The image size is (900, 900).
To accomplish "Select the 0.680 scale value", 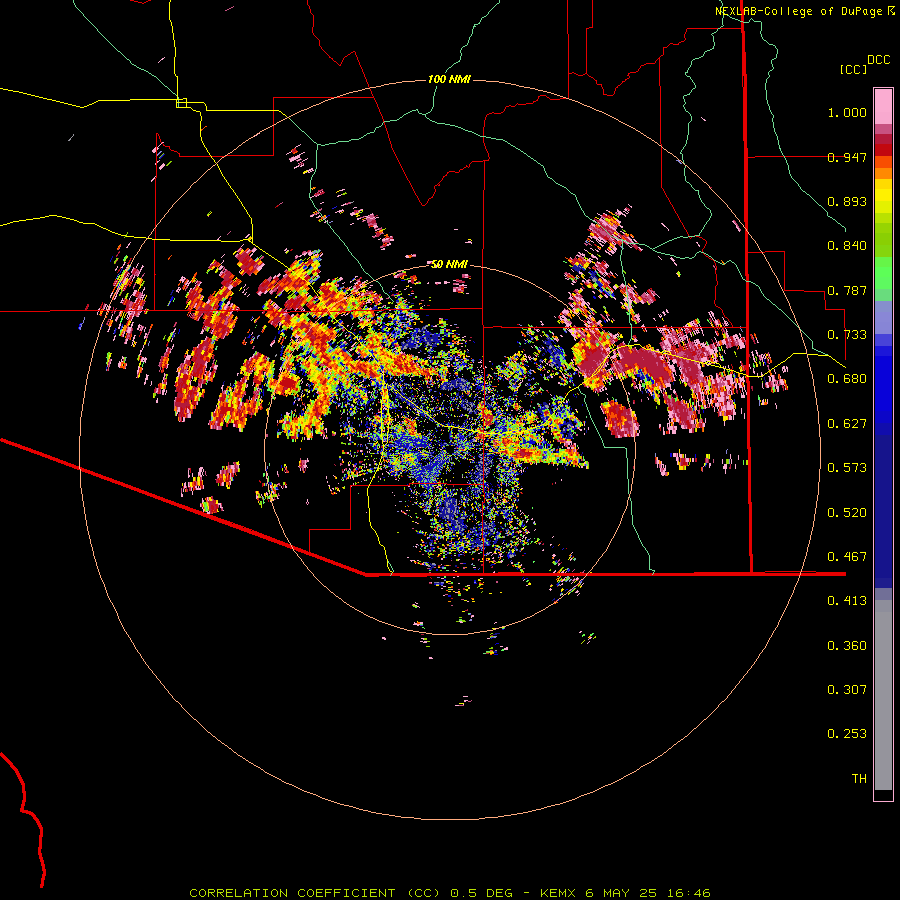I will 847,379.
